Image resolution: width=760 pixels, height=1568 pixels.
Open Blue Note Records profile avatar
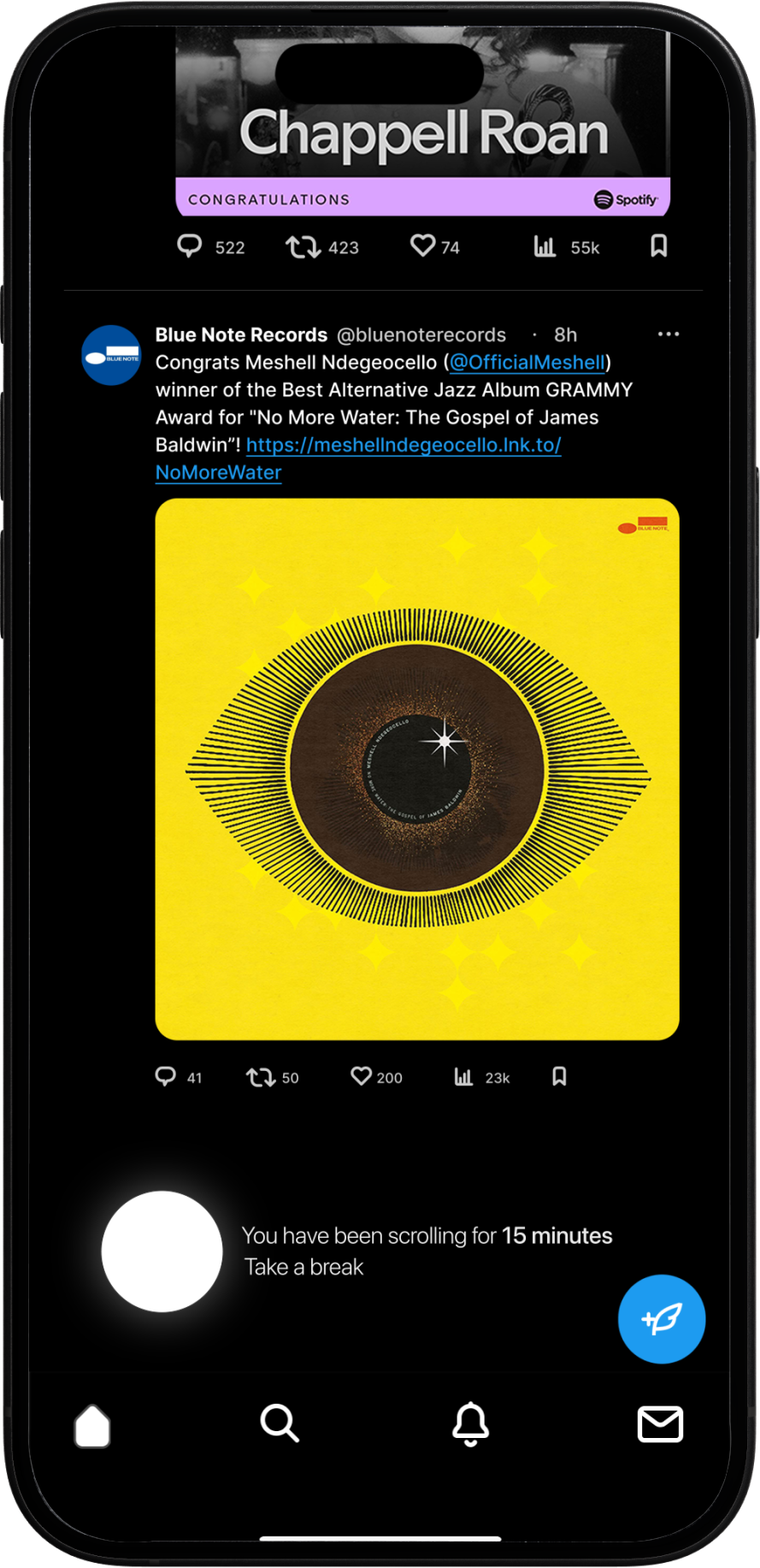coord(111,355)
